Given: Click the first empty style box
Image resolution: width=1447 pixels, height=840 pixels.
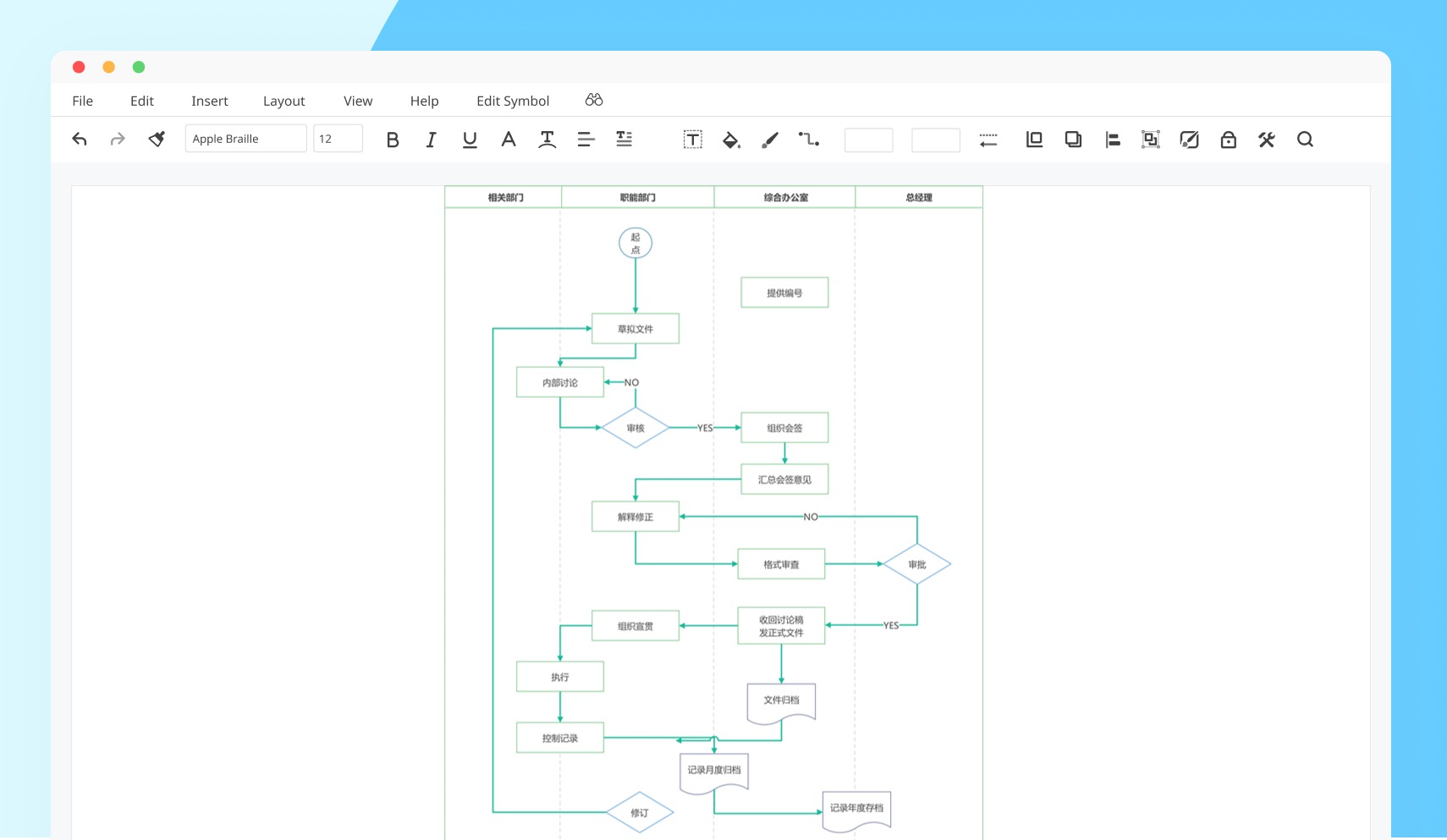Looking at the screenshot, I should point(869,140).
